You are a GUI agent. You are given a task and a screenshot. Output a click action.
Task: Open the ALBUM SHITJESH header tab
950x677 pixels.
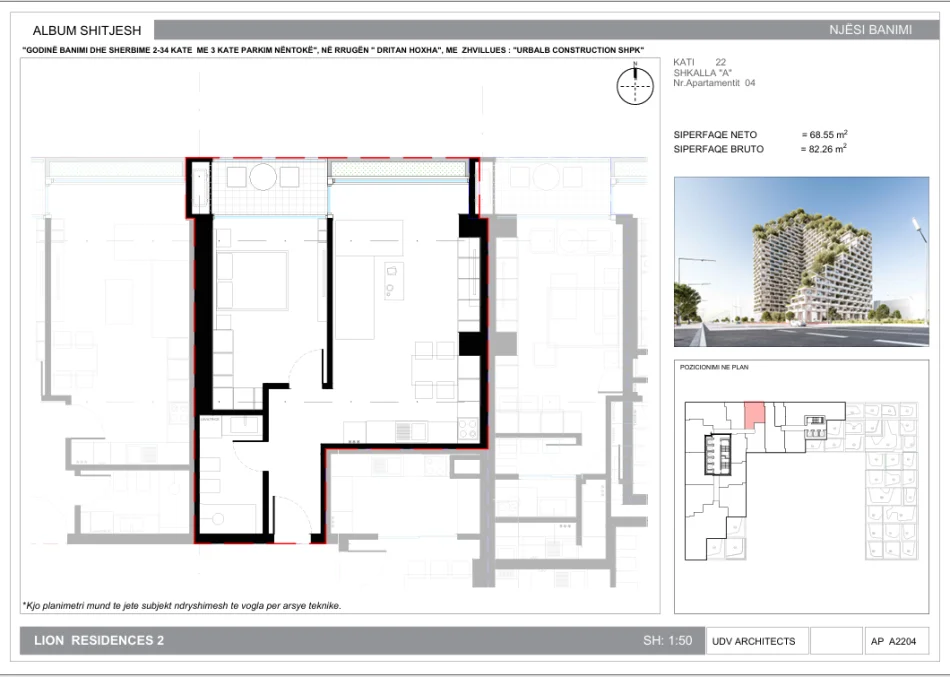click(x=85, y=30)
